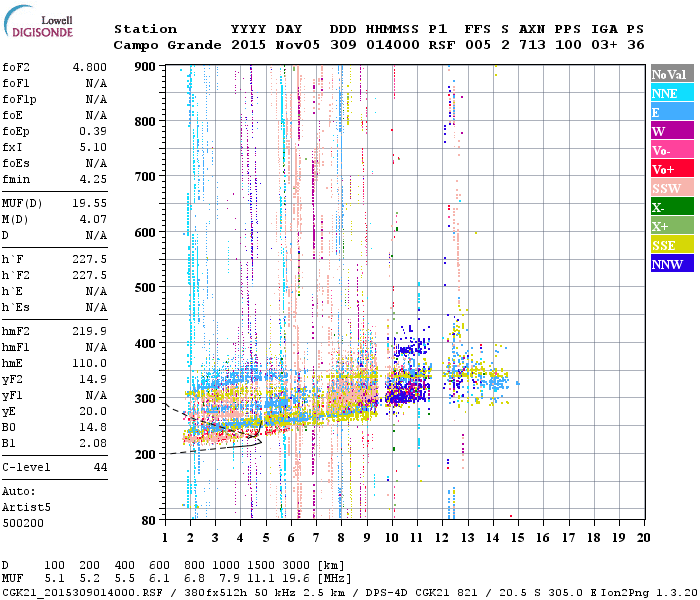Select the 500200 version text
Viewport: 700px width, 600px height.
tap(23, 523)
